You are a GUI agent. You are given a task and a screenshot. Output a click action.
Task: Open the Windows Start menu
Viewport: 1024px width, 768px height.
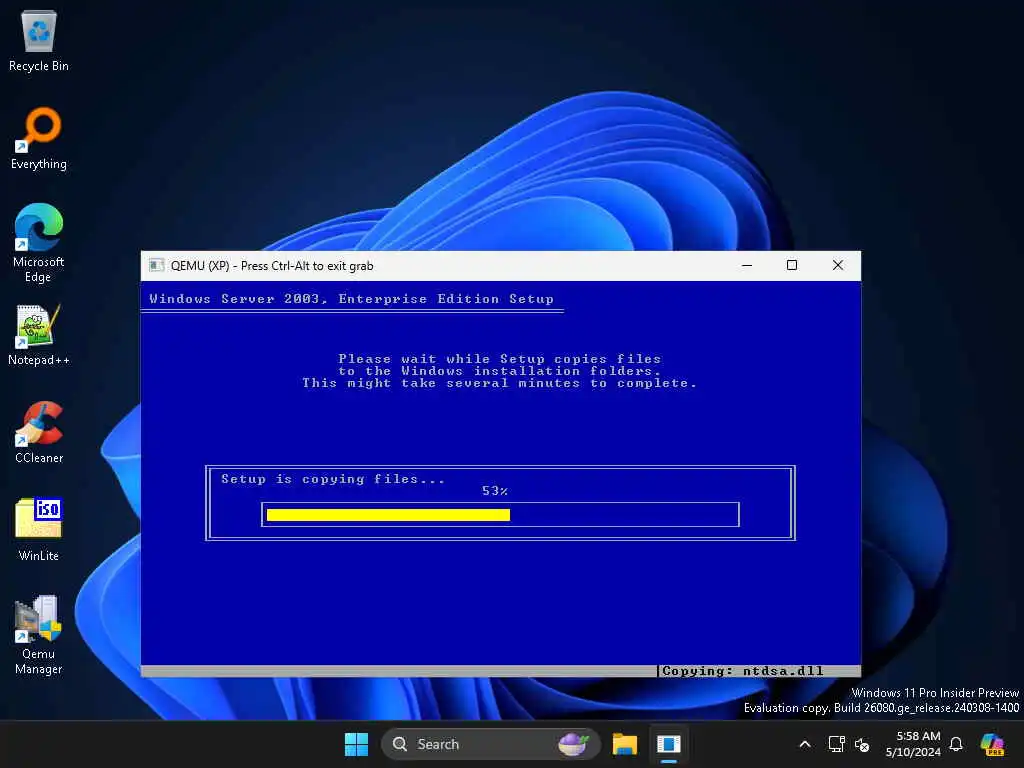tap(356, 744)
